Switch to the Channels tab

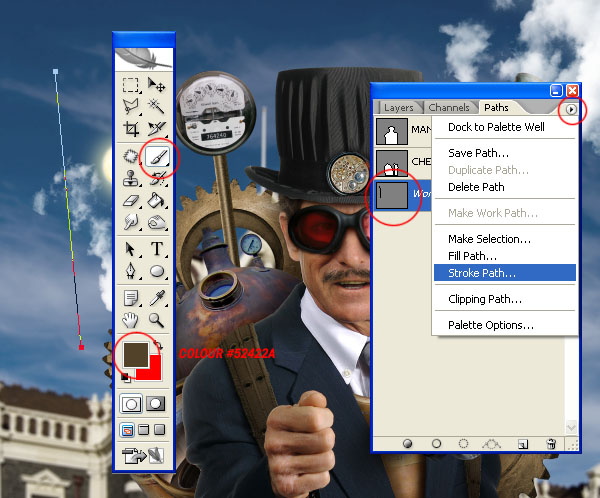(449, 108)
